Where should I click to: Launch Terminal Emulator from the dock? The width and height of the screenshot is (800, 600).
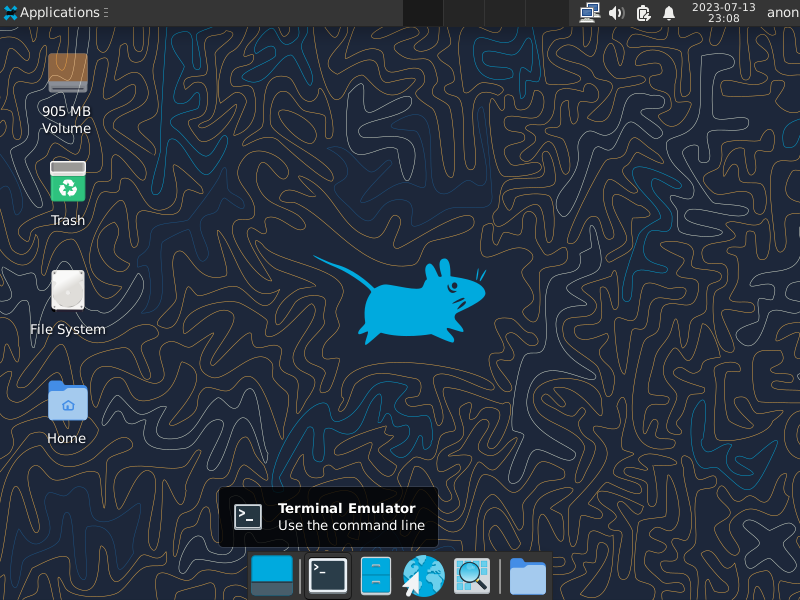(x=328, y=576)
